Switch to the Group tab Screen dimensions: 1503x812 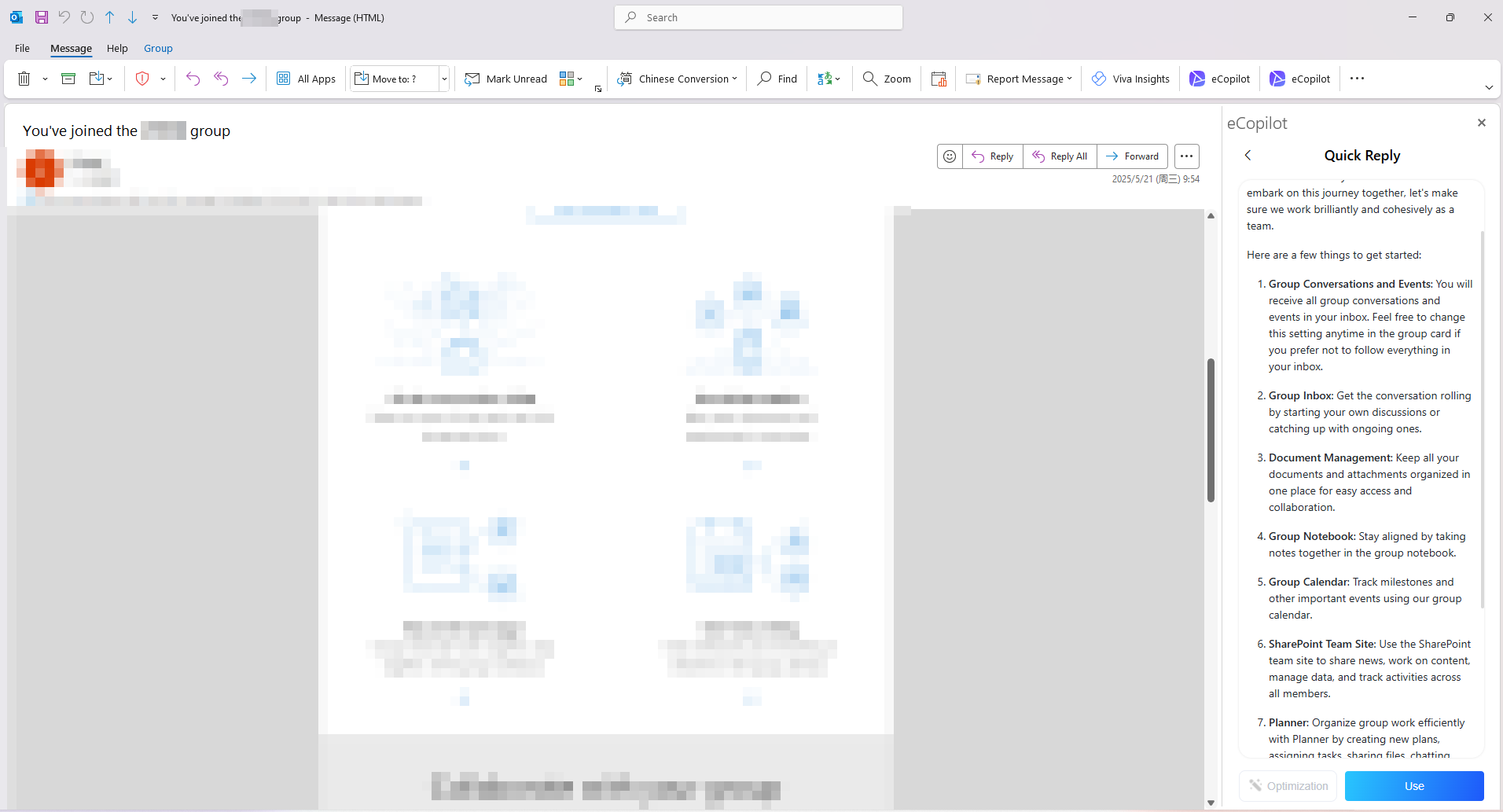tap(157, 48)
